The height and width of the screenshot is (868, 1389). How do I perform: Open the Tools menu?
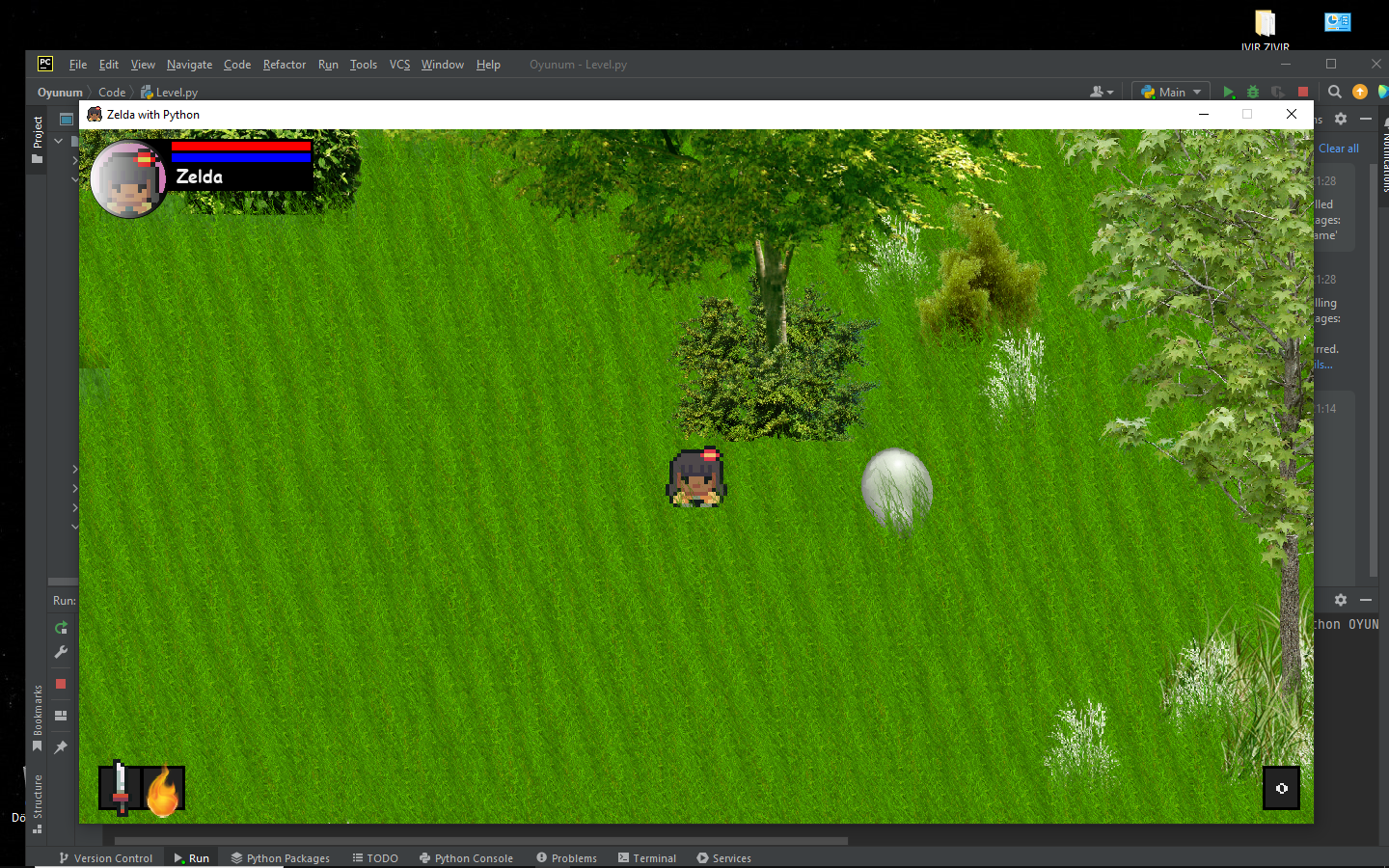[x=364, y=65]
